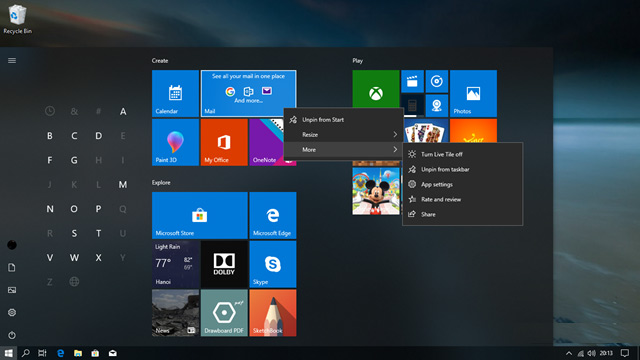Viewport: 640px width, 360px height.
Task: Open Settings gear in Start sidebar
Action: click(x=12, y=312)
